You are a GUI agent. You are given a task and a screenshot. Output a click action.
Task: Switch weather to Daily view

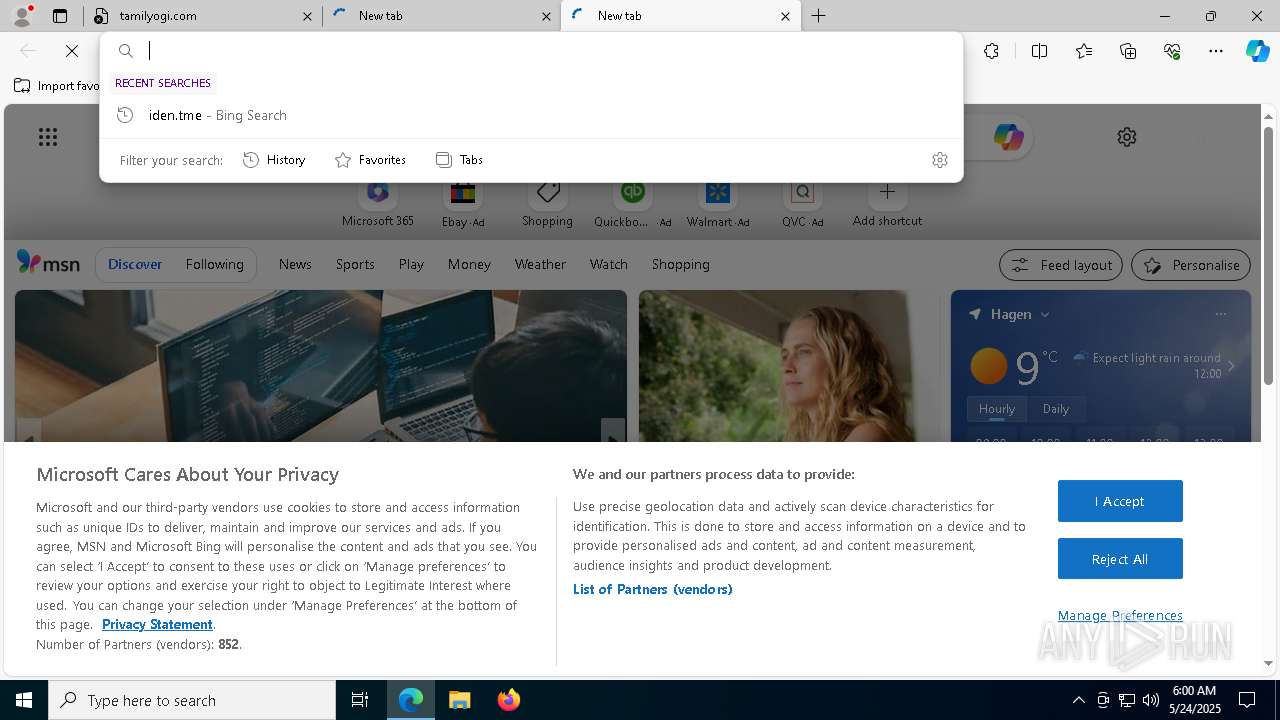coord(1055,409)
